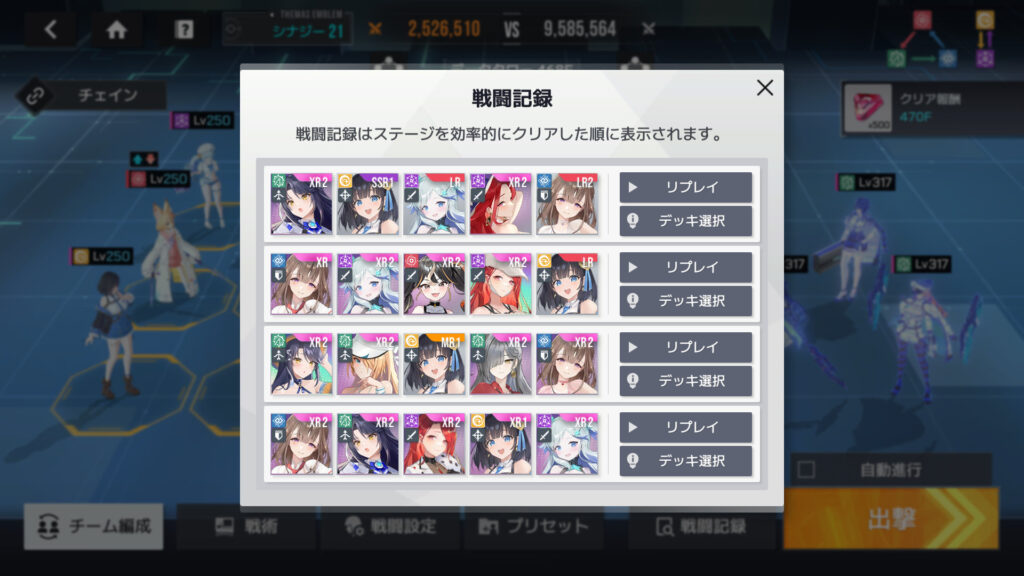Screen dimensions: 1024x576
Task: Select first record's first character thumbnail
Action: 301,204
